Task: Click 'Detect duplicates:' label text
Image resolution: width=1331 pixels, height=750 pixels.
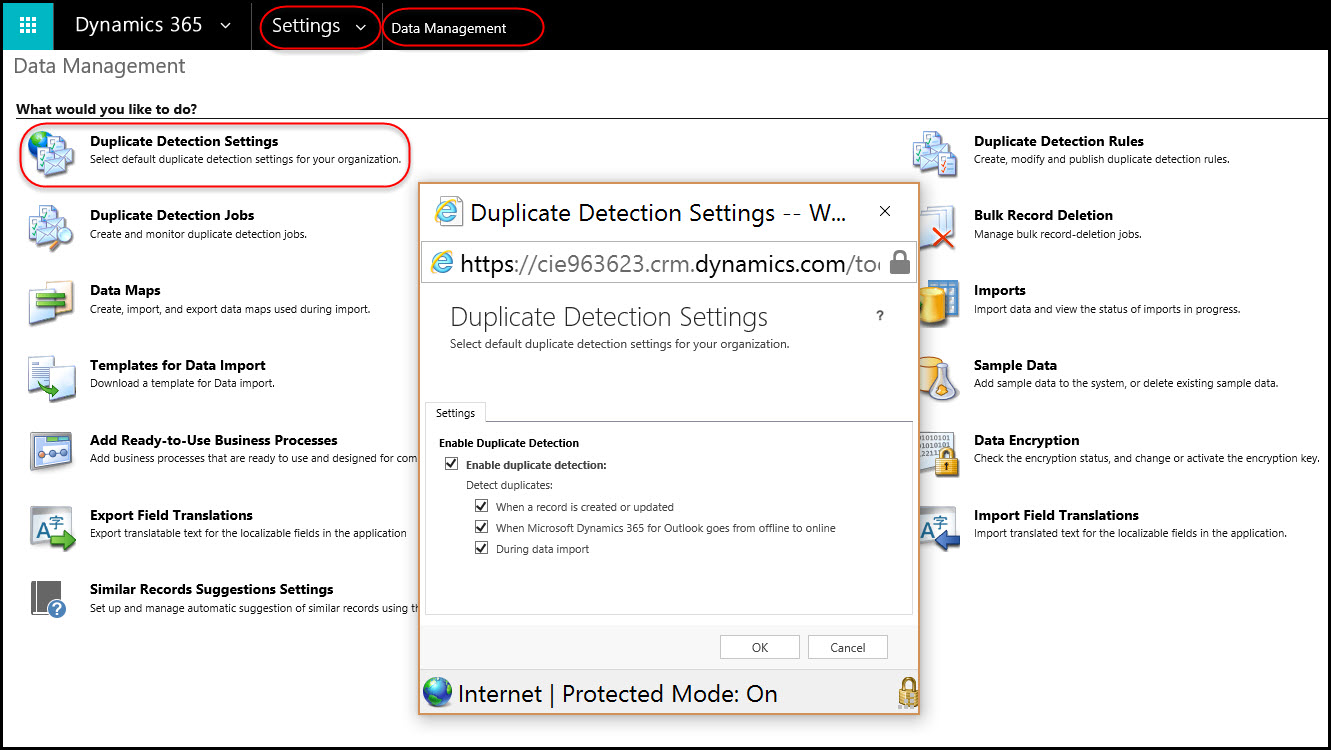Action: click(x=509, y=485)
